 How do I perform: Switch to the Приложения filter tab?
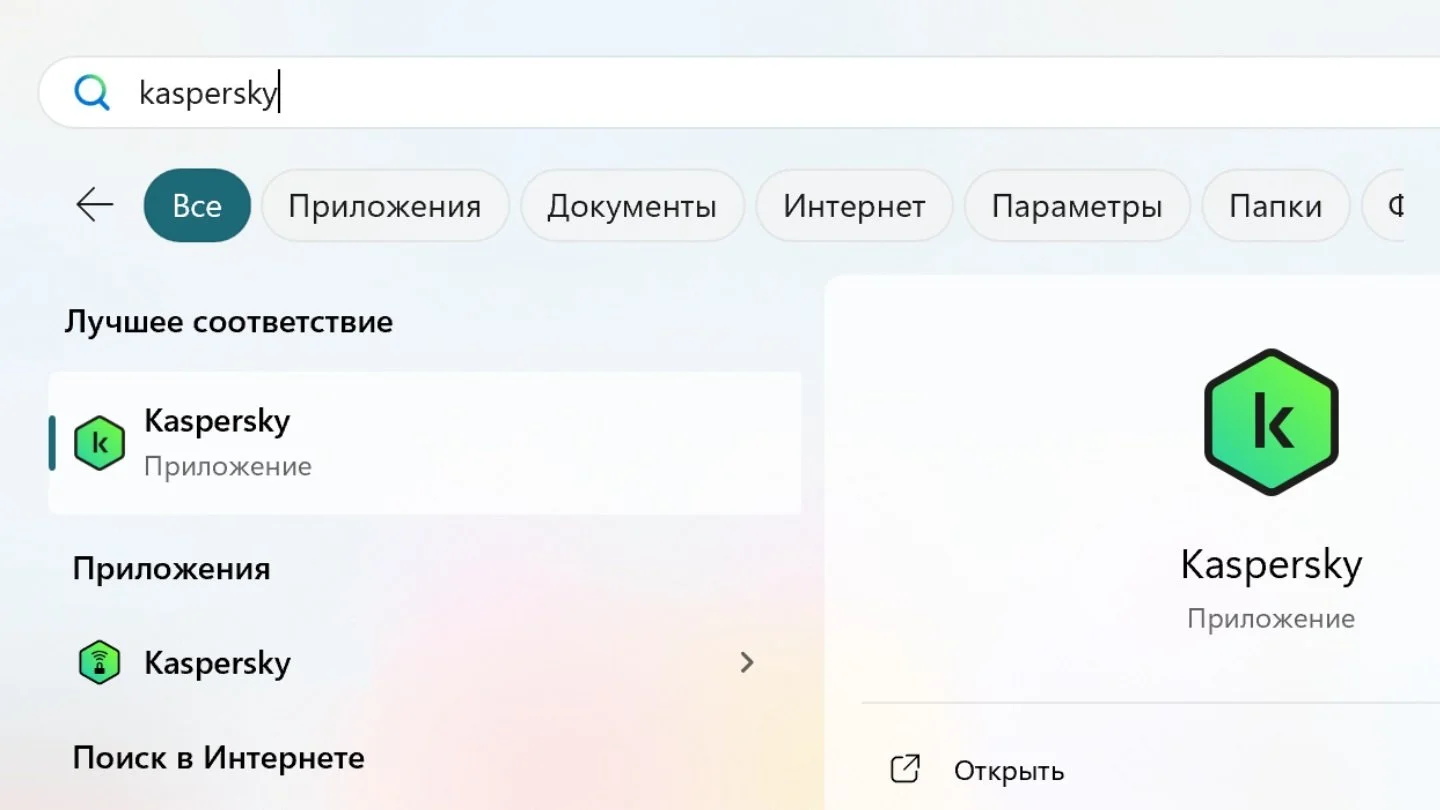pyautogui.click(x=385, y=205)
